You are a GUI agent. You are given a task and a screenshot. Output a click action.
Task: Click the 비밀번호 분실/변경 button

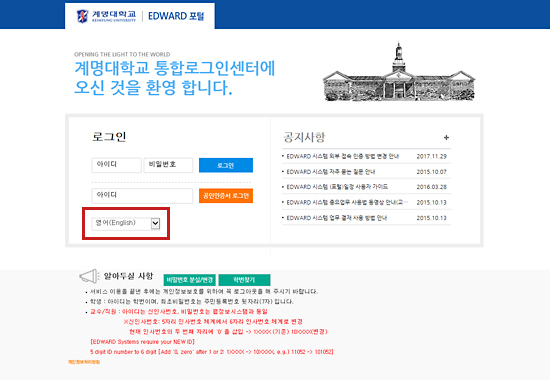pos(189,280)
